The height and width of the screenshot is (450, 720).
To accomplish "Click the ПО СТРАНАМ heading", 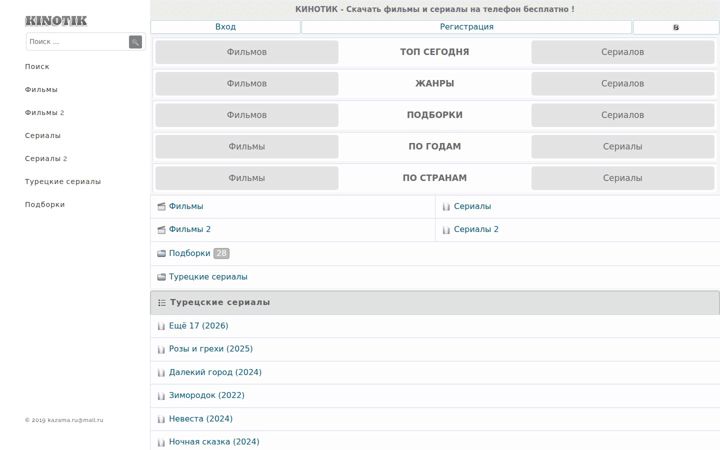I will 434,178.
